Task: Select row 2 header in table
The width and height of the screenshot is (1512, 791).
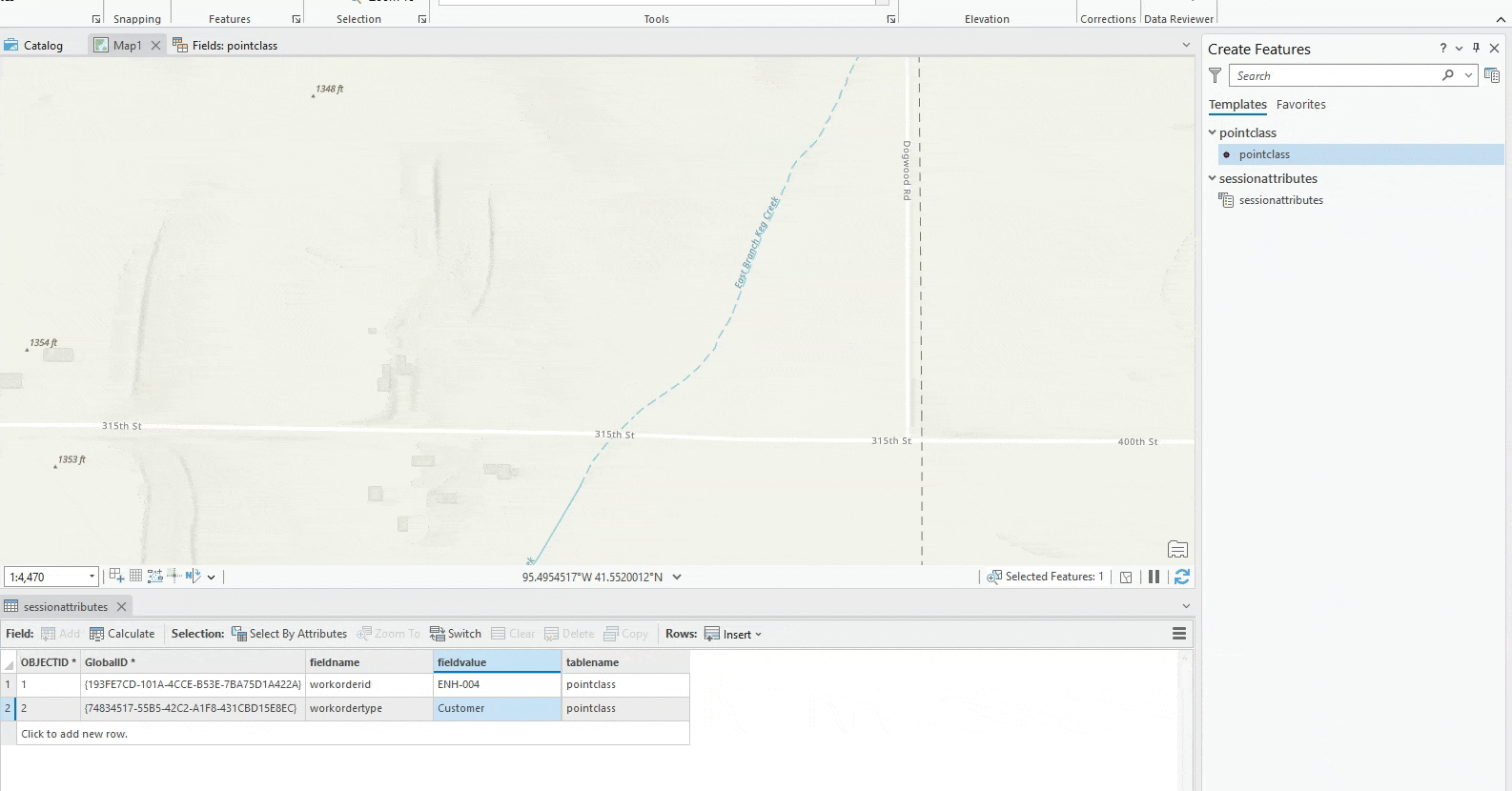Action: (9, 708)
